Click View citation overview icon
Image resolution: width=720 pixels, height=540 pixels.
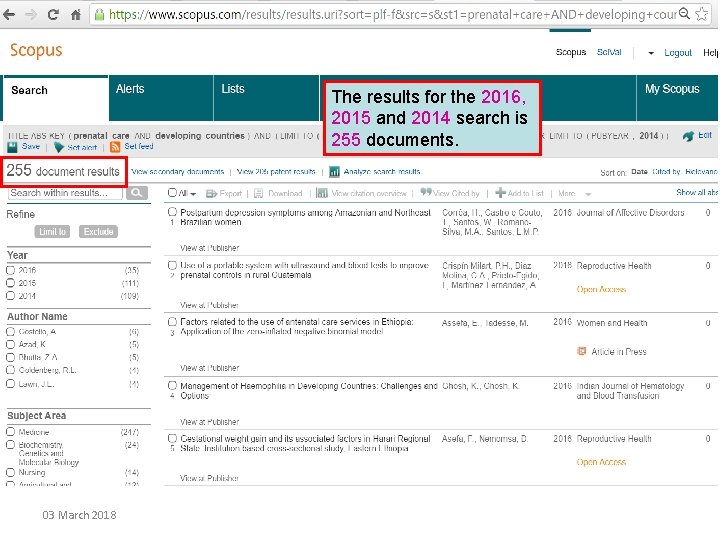[322, 193]
